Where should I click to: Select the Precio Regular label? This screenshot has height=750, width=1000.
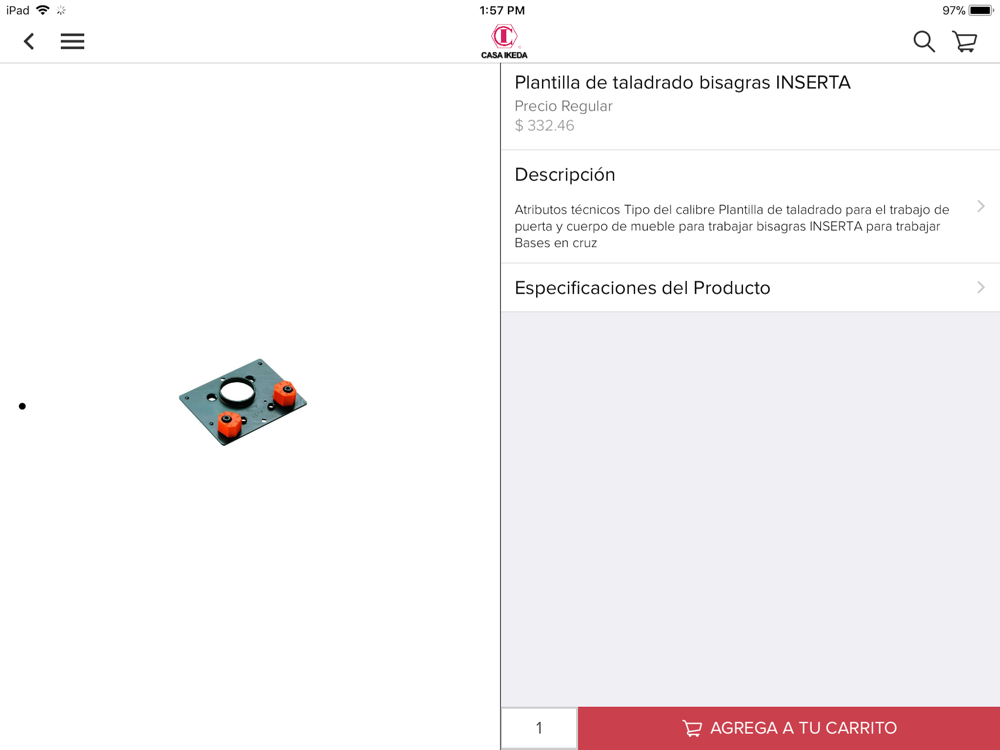pyautogui.click(x=563, y=106)
